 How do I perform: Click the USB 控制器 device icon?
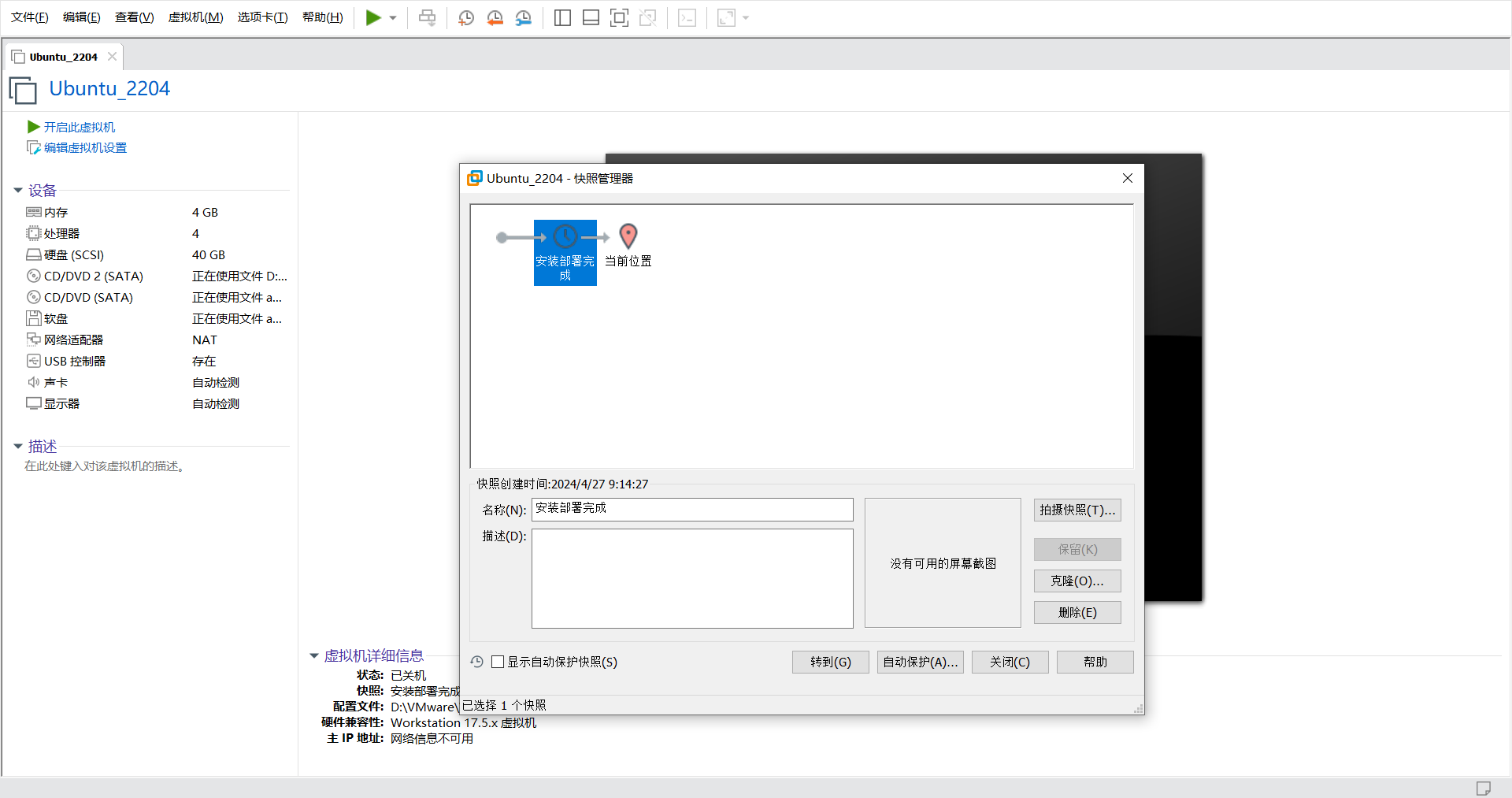(34, 361)
